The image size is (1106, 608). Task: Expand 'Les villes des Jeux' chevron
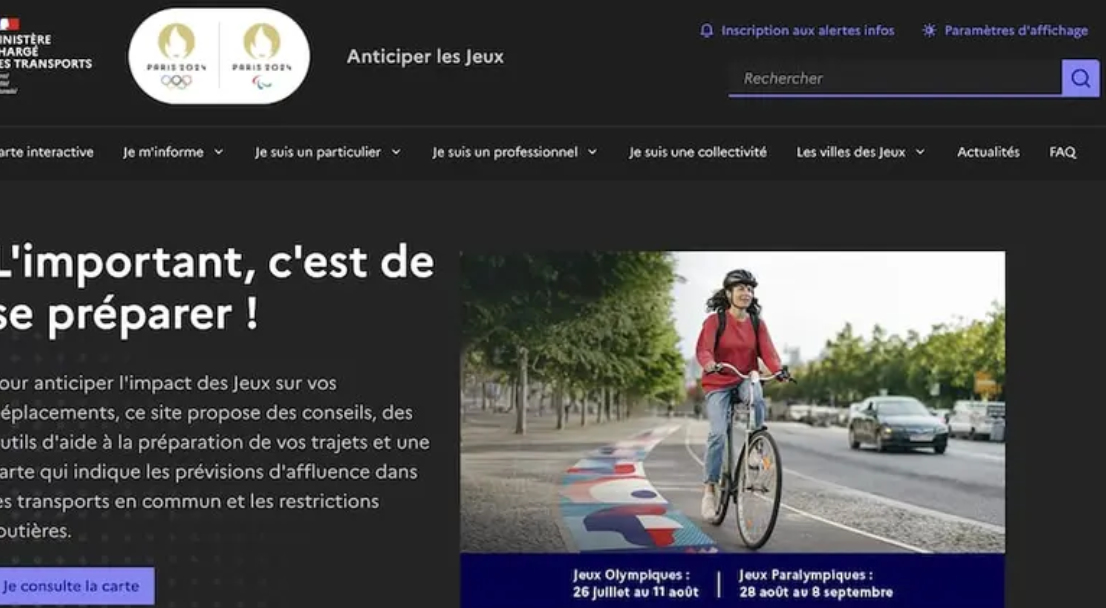click(x=920, y=152)
